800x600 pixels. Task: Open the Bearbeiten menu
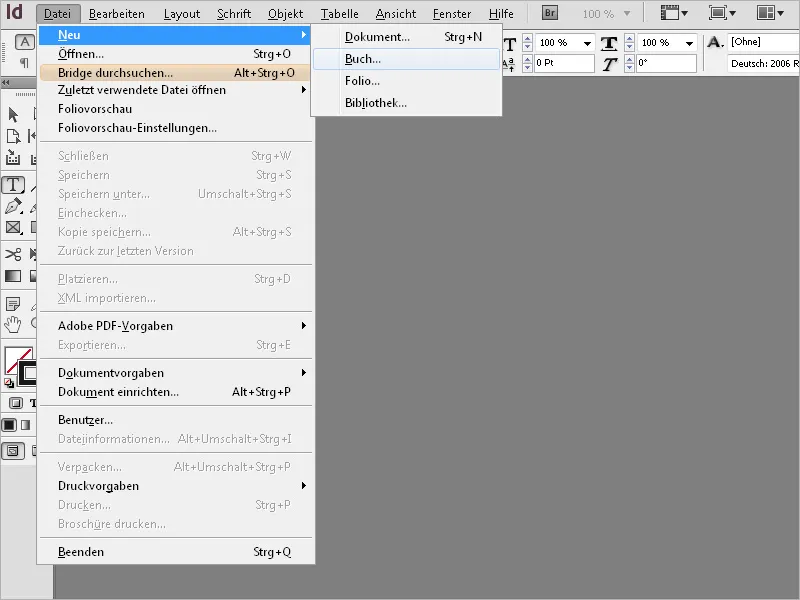pyautogui.click(x=117, y=14)
